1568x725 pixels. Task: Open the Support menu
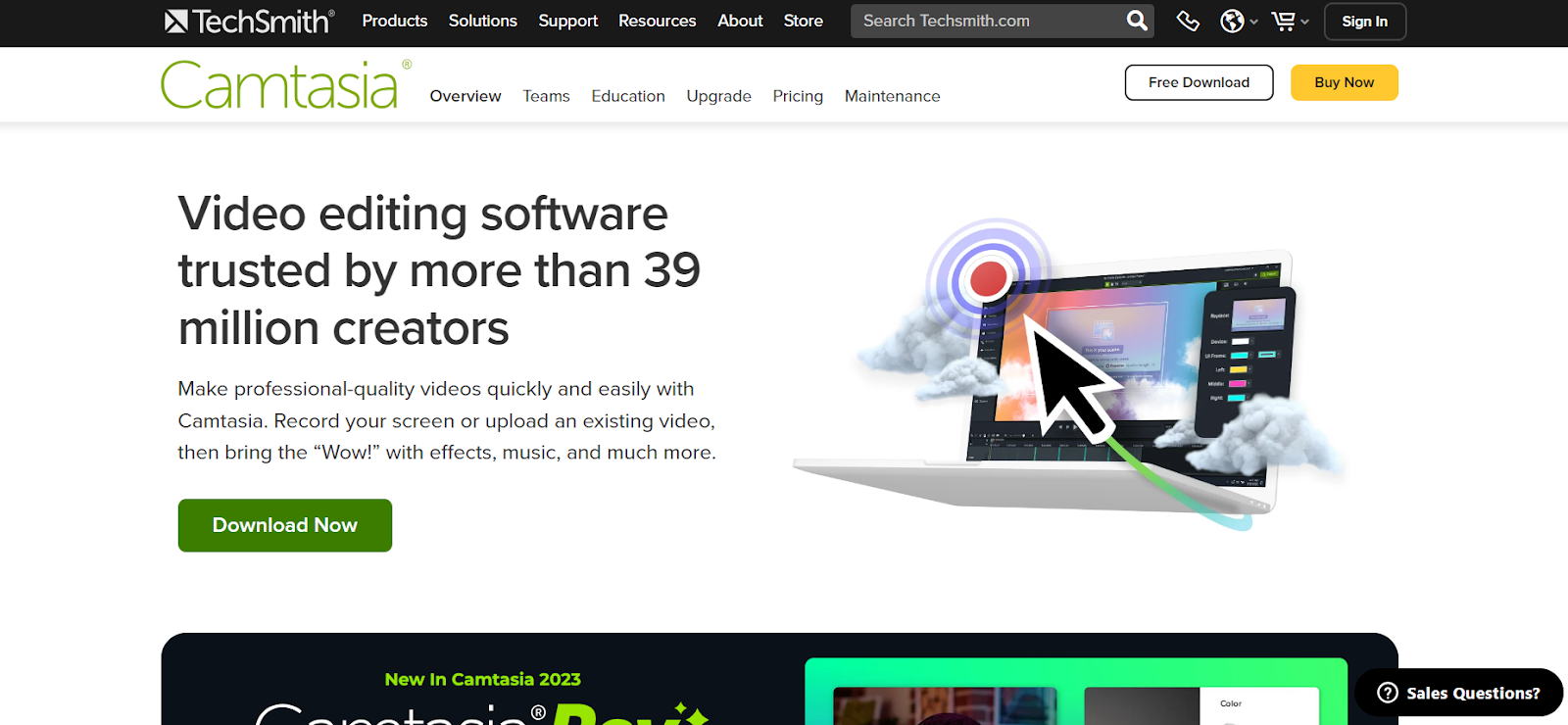pyautogui.click(x=568, y=21)
